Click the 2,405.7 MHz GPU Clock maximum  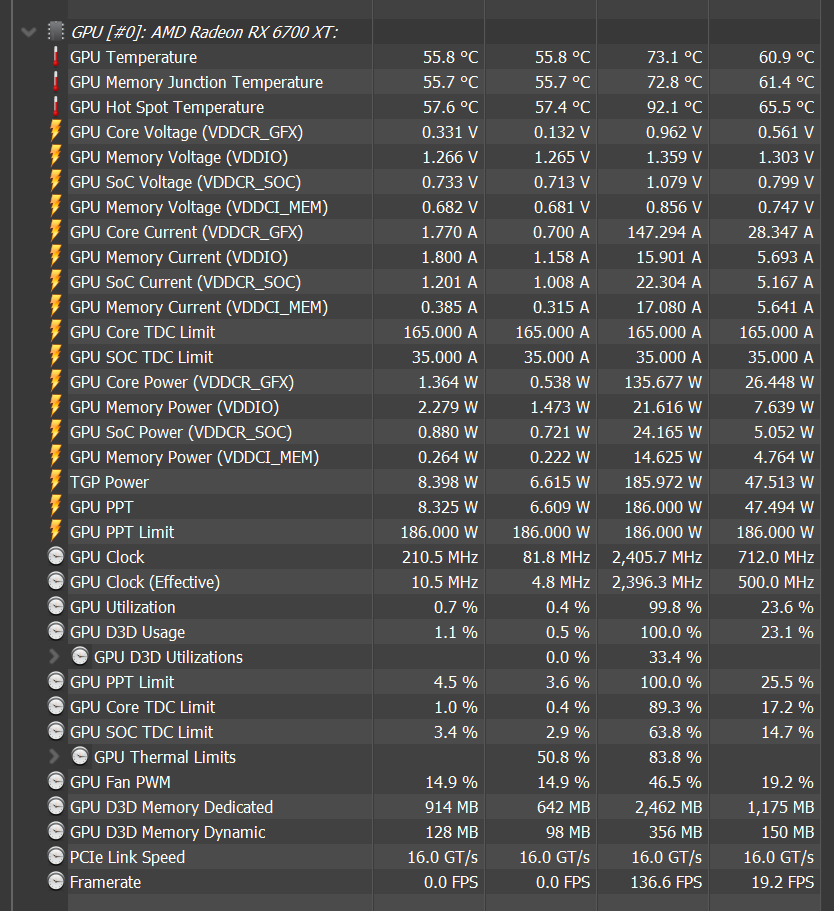pyautogui.click(x=657, y=557)
